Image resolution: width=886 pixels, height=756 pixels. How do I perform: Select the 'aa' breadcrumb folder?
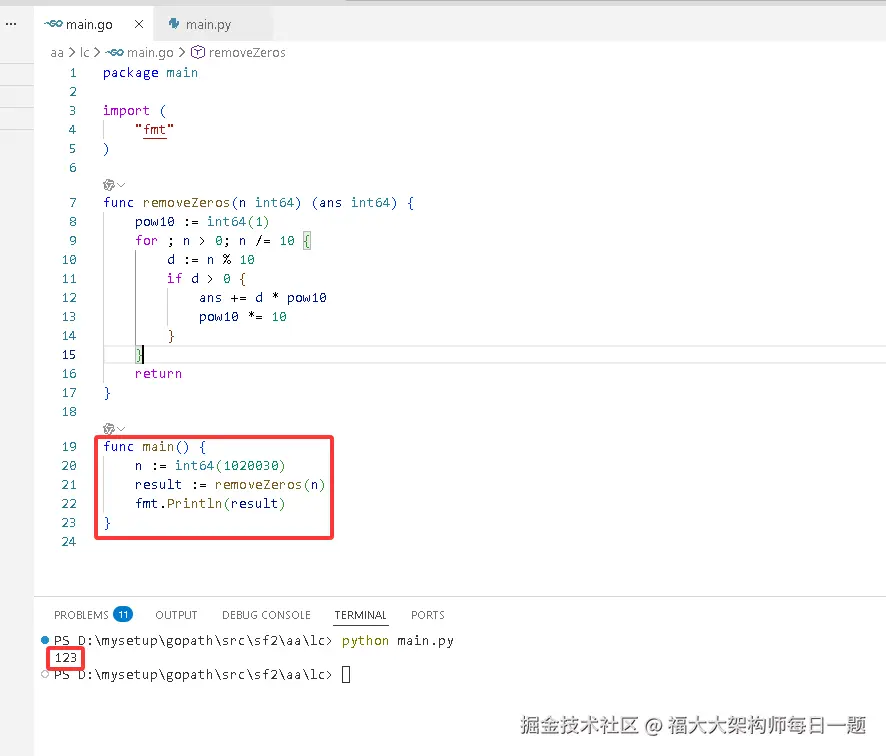click(x=57, y=53)
